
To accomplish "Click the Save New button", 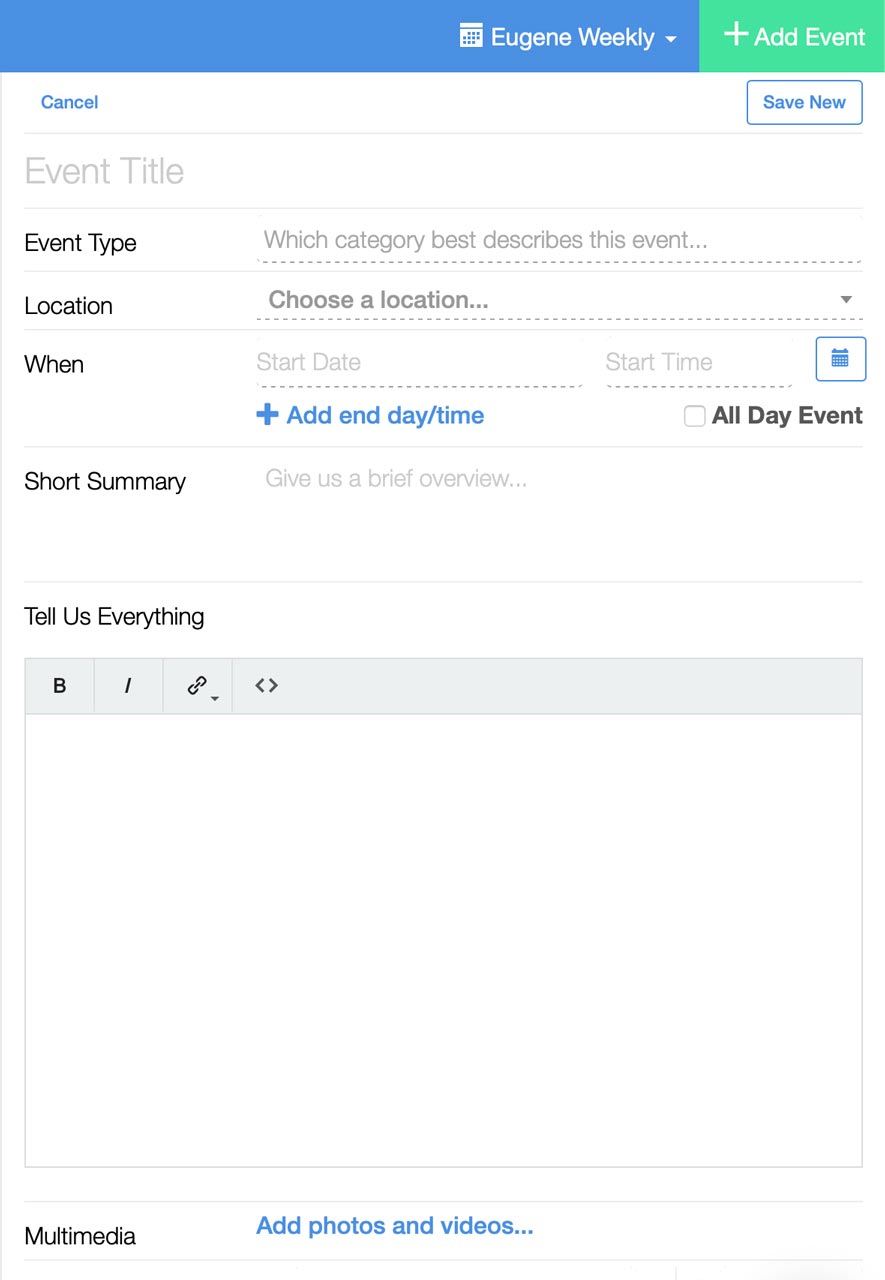I will [x=804, y=102].
